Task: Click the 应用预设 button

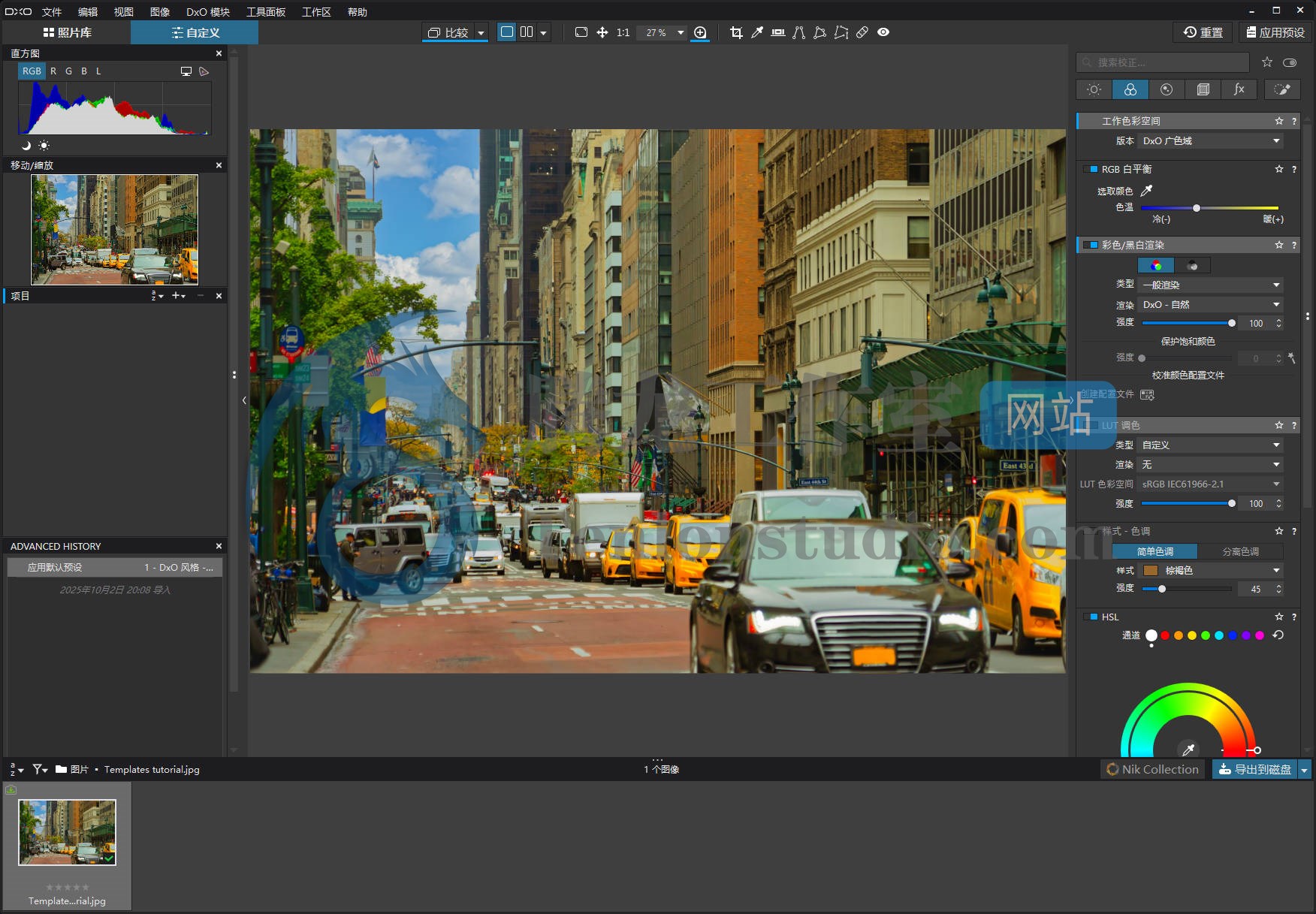Action: [1275, 32]
